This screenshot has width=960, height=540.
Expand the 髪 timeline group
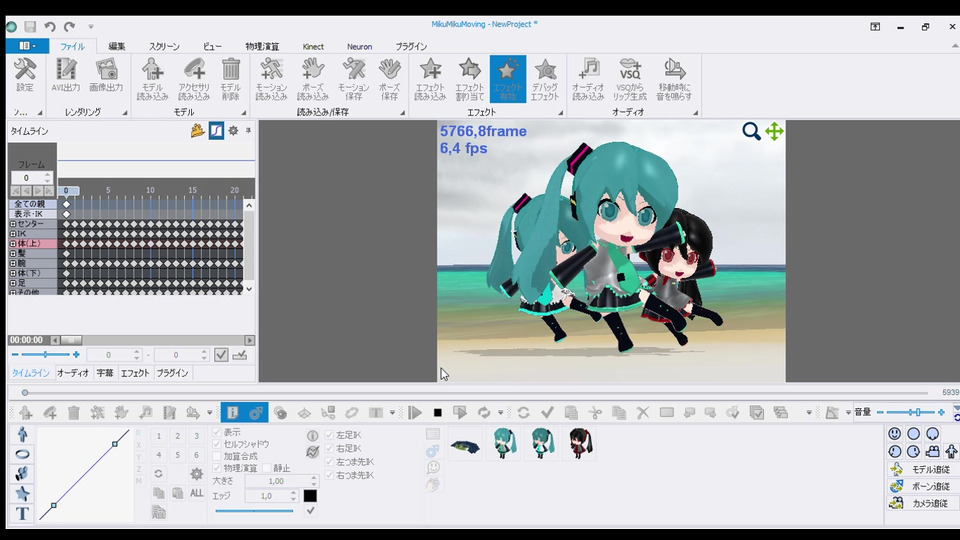pyautogui.click(x=13, y=253)
